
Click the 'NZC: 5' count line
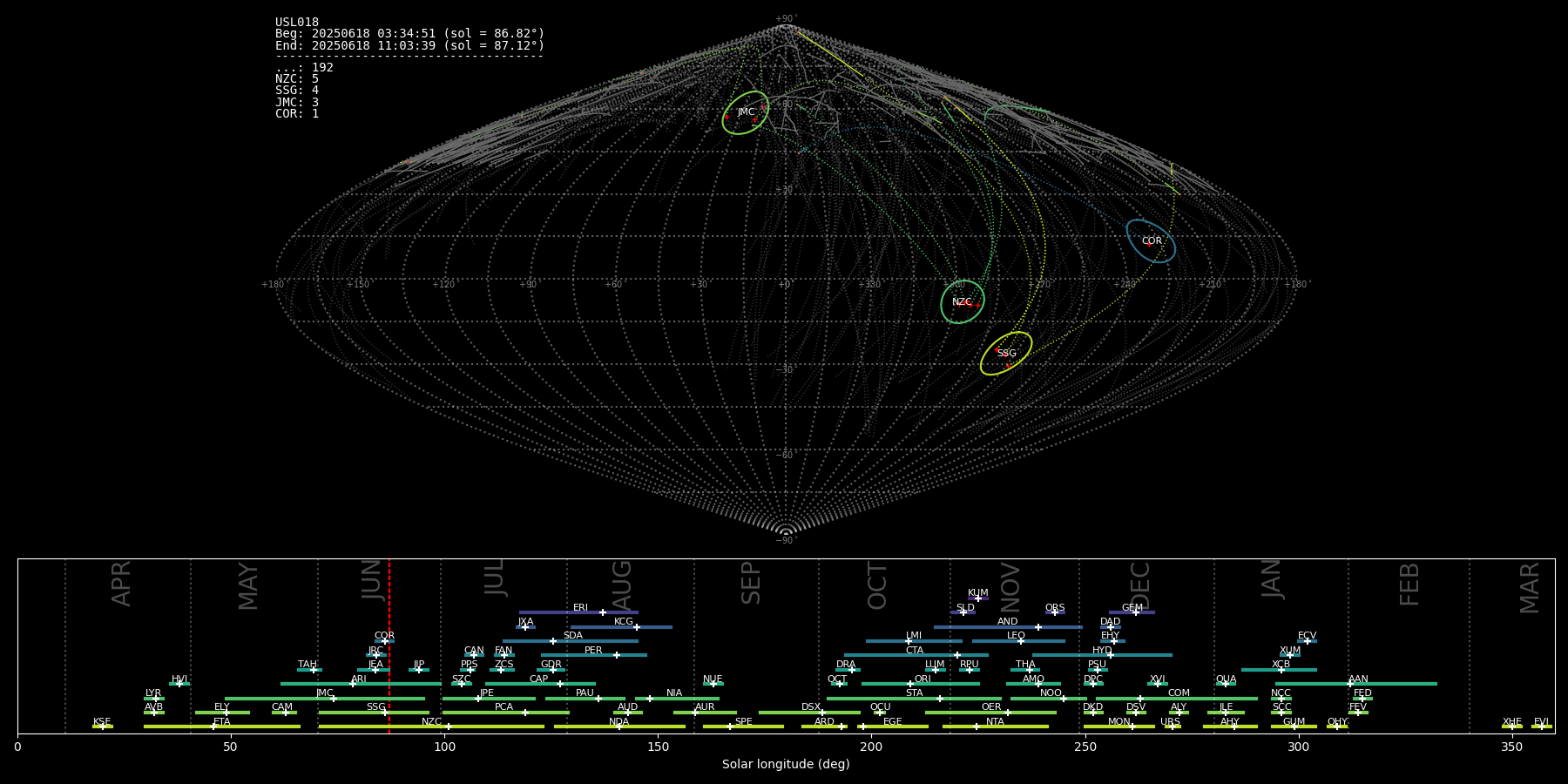point(297,79)
